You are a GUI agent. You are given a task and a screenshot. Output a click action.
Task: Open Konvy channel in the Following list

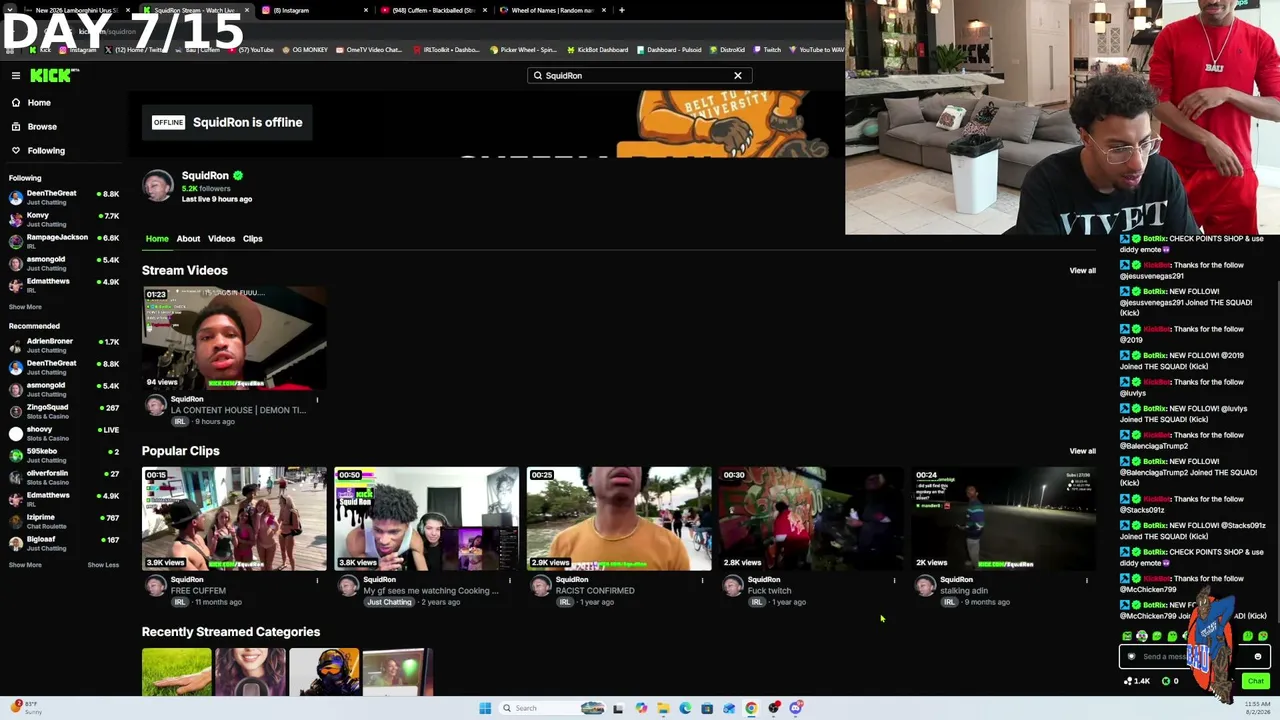64,219
